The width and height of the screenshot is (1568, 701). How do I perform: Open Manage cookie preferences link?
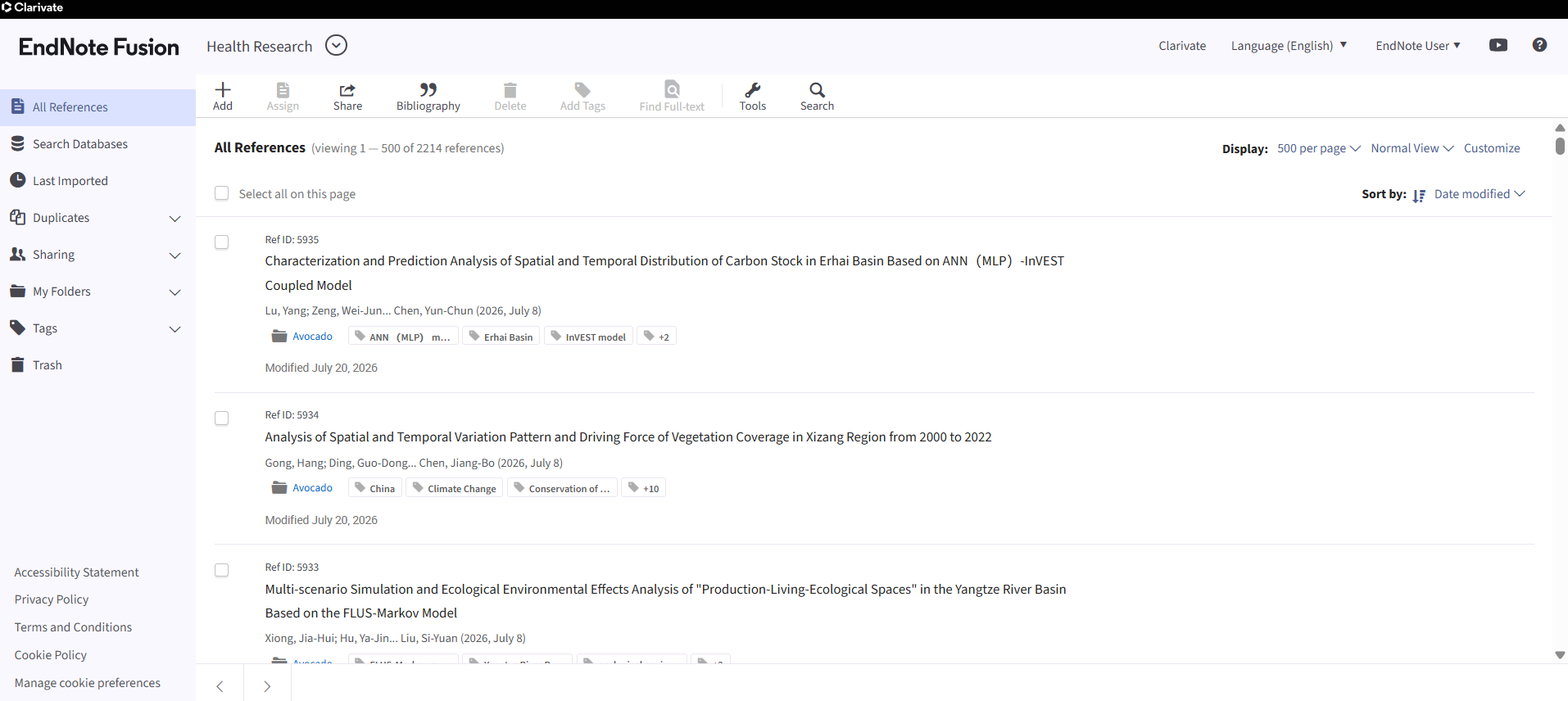pyautogui.click(x=87, y=683)
